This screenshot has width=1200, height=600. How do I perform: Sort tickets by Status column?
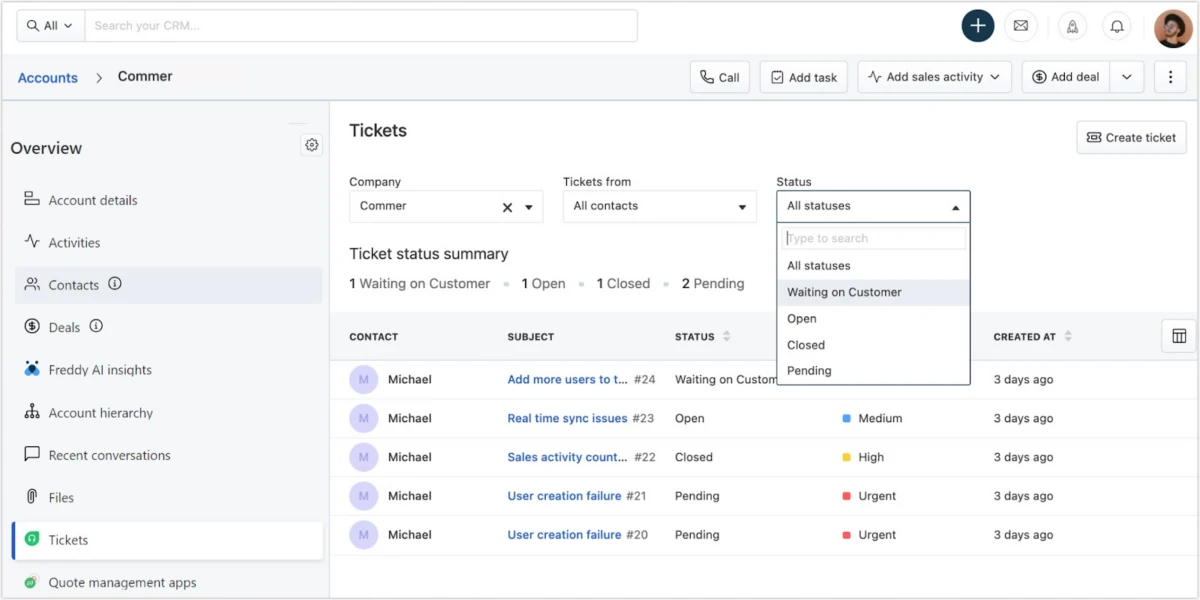(x=726, y=337)
